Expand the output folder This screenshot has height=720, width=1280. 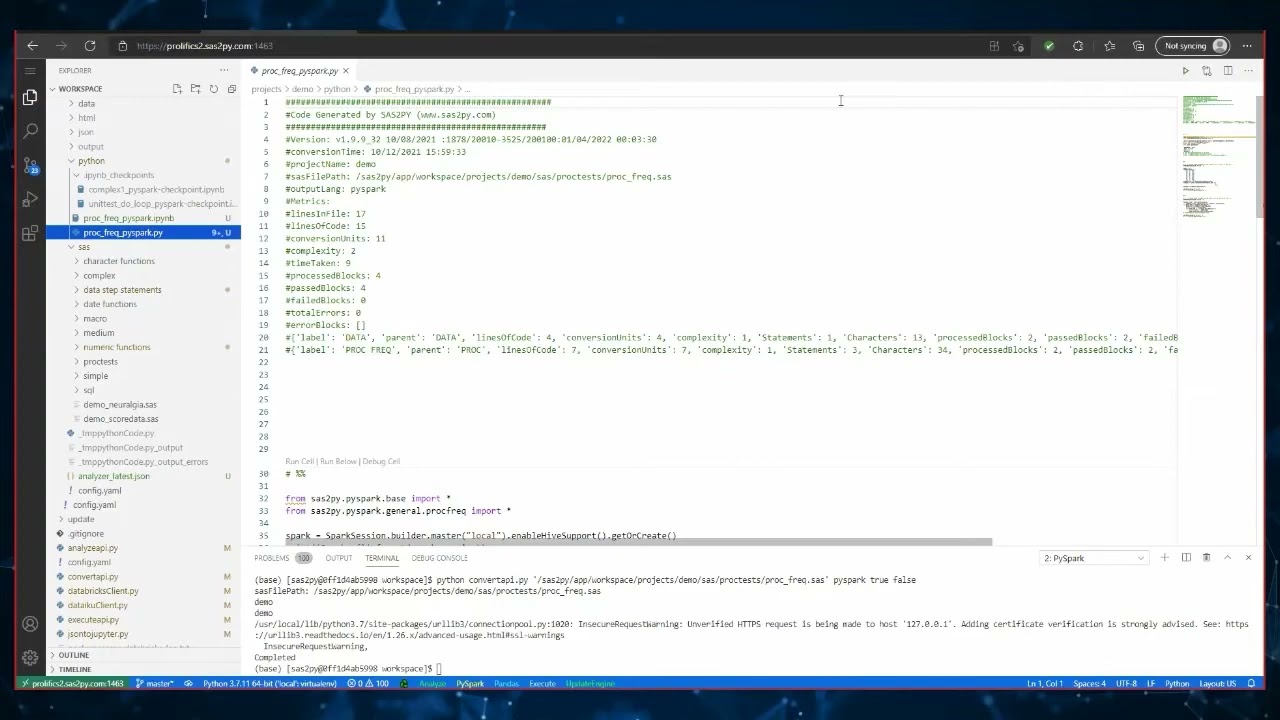point(91,147)
